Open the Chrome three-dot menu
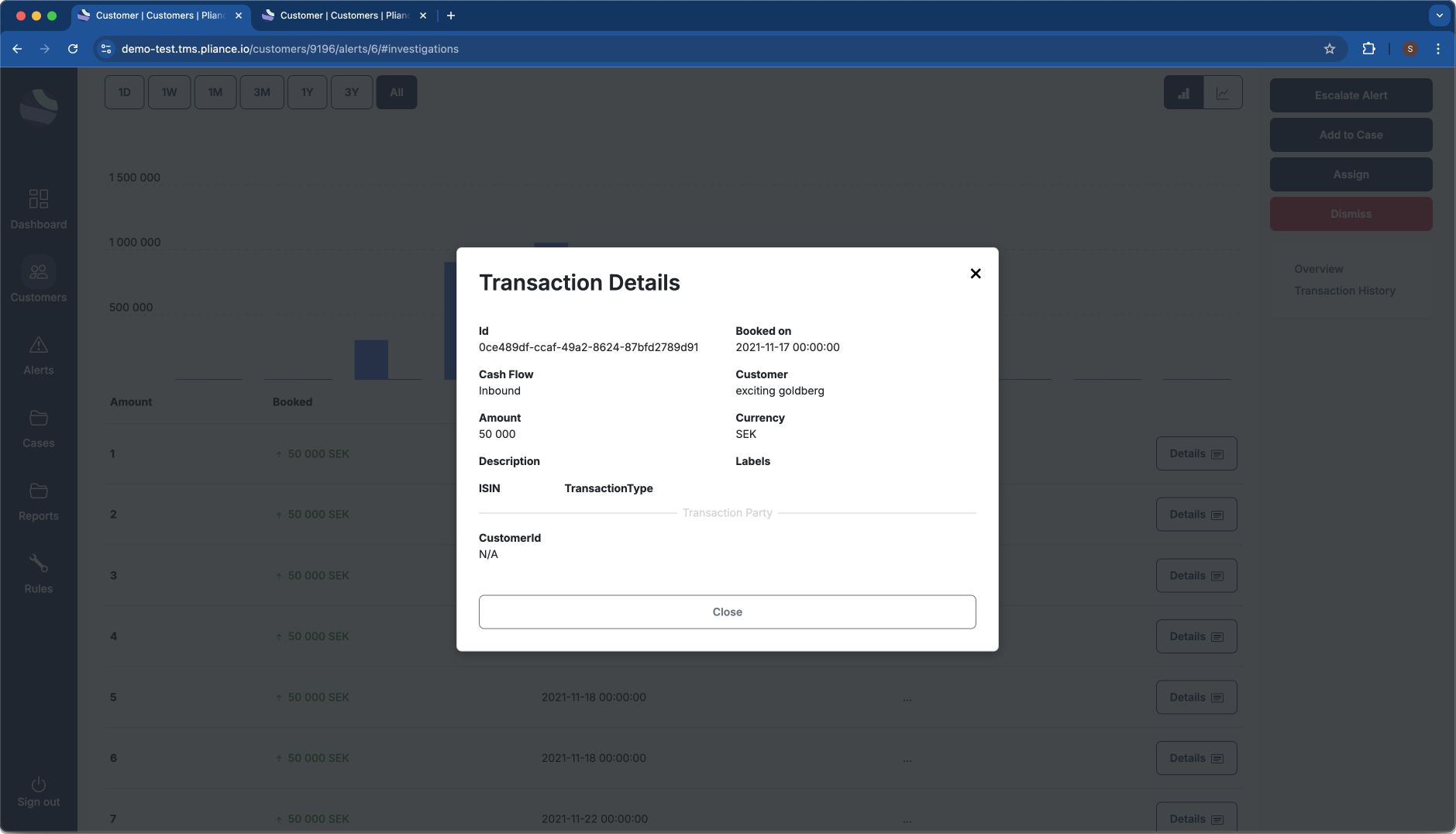This screenshot has width=1456, height=834. (1438, 48)
